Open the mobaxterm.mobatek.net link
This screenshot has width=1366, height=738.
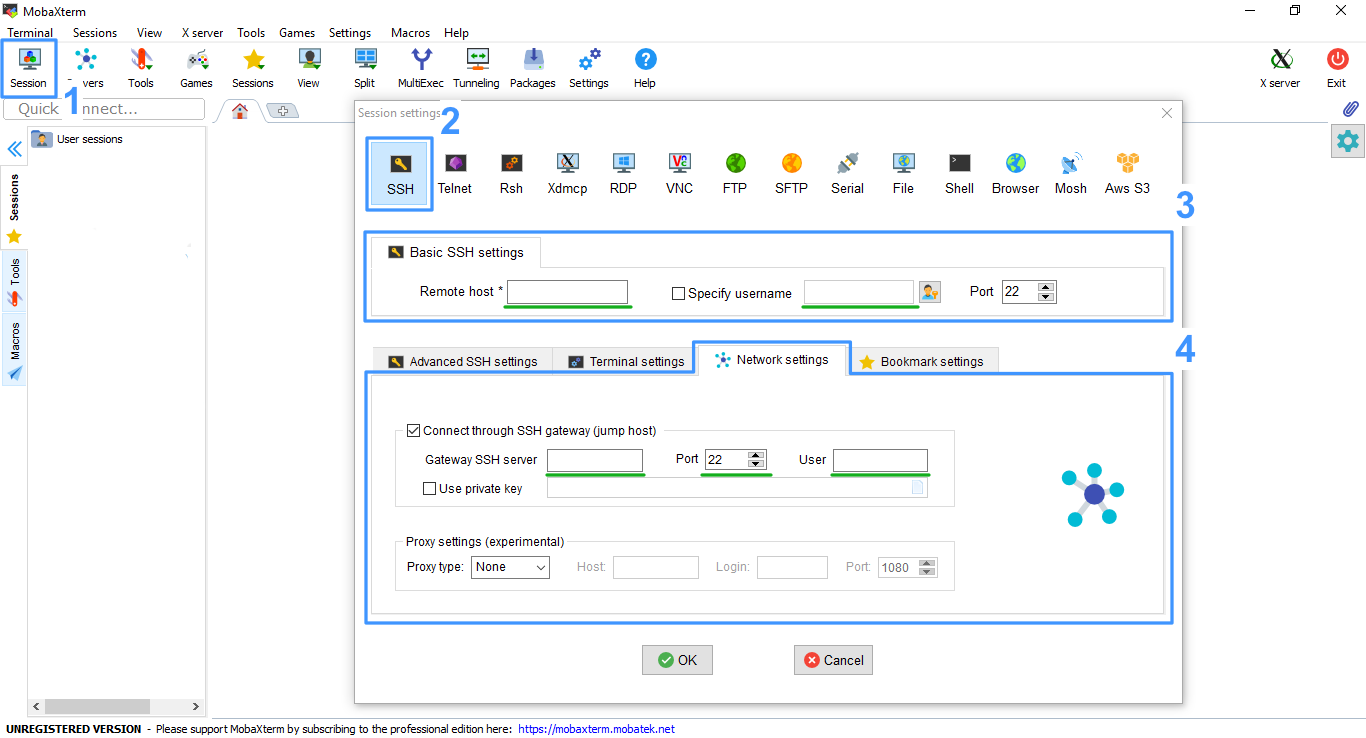coord(596,729)
